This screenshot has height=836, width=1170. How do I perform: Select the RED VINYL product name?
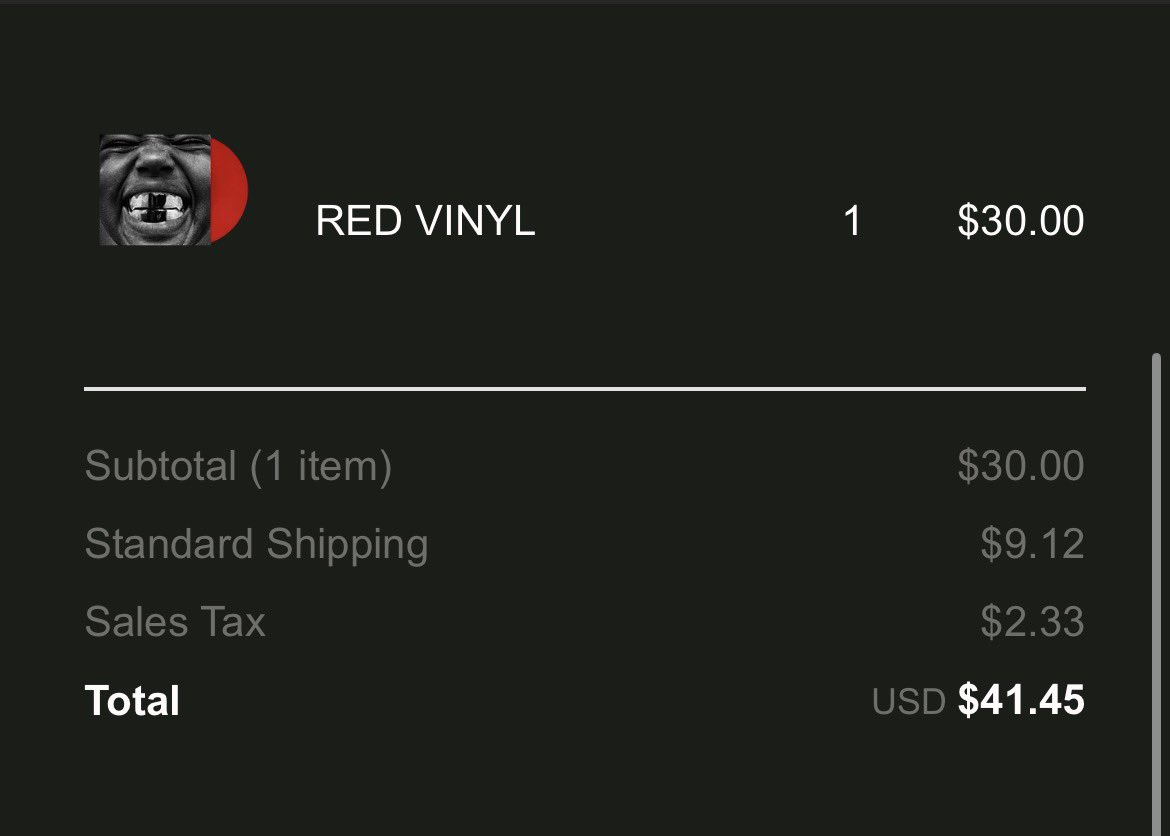pyautogui.click(x=425, y=221)
